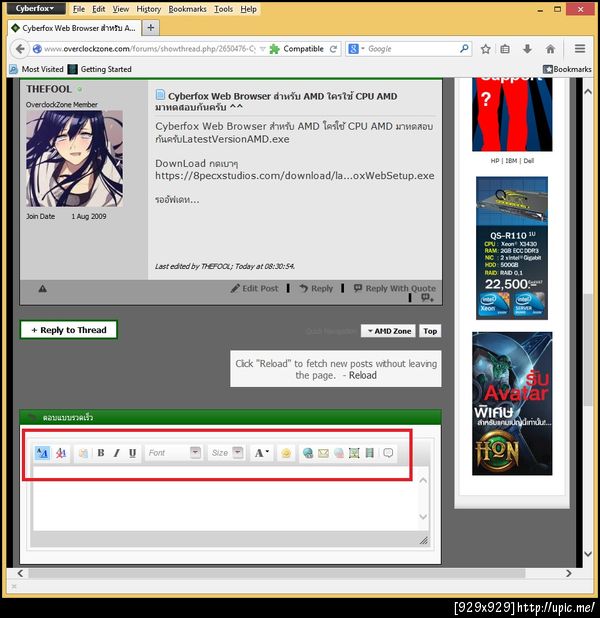Screen dimensions: 600x618
Task: Click the Reload link for new posts
Action: pyautogui.click(x=363, y=375)
